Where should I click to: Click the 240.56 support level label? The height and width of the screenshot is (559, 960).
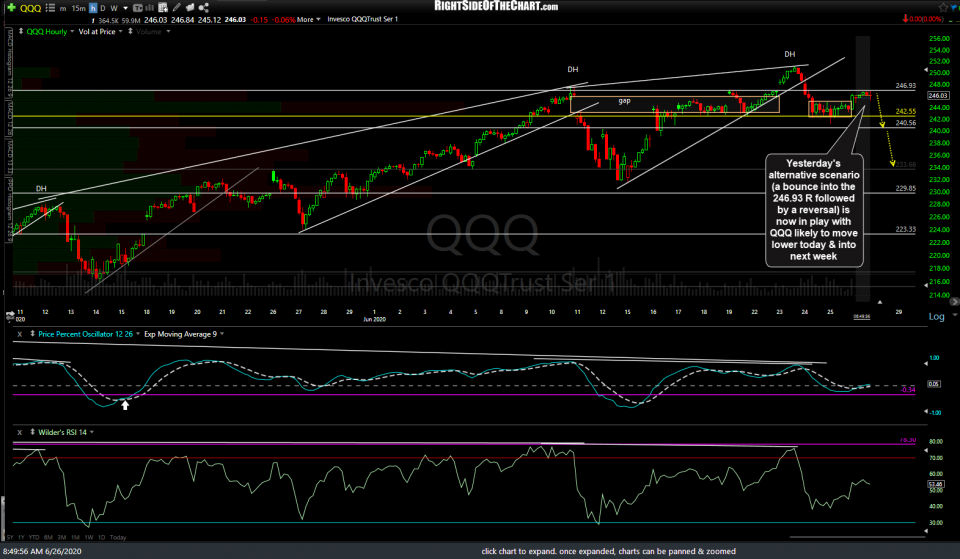pyautogui.click(x=906, y=123)
